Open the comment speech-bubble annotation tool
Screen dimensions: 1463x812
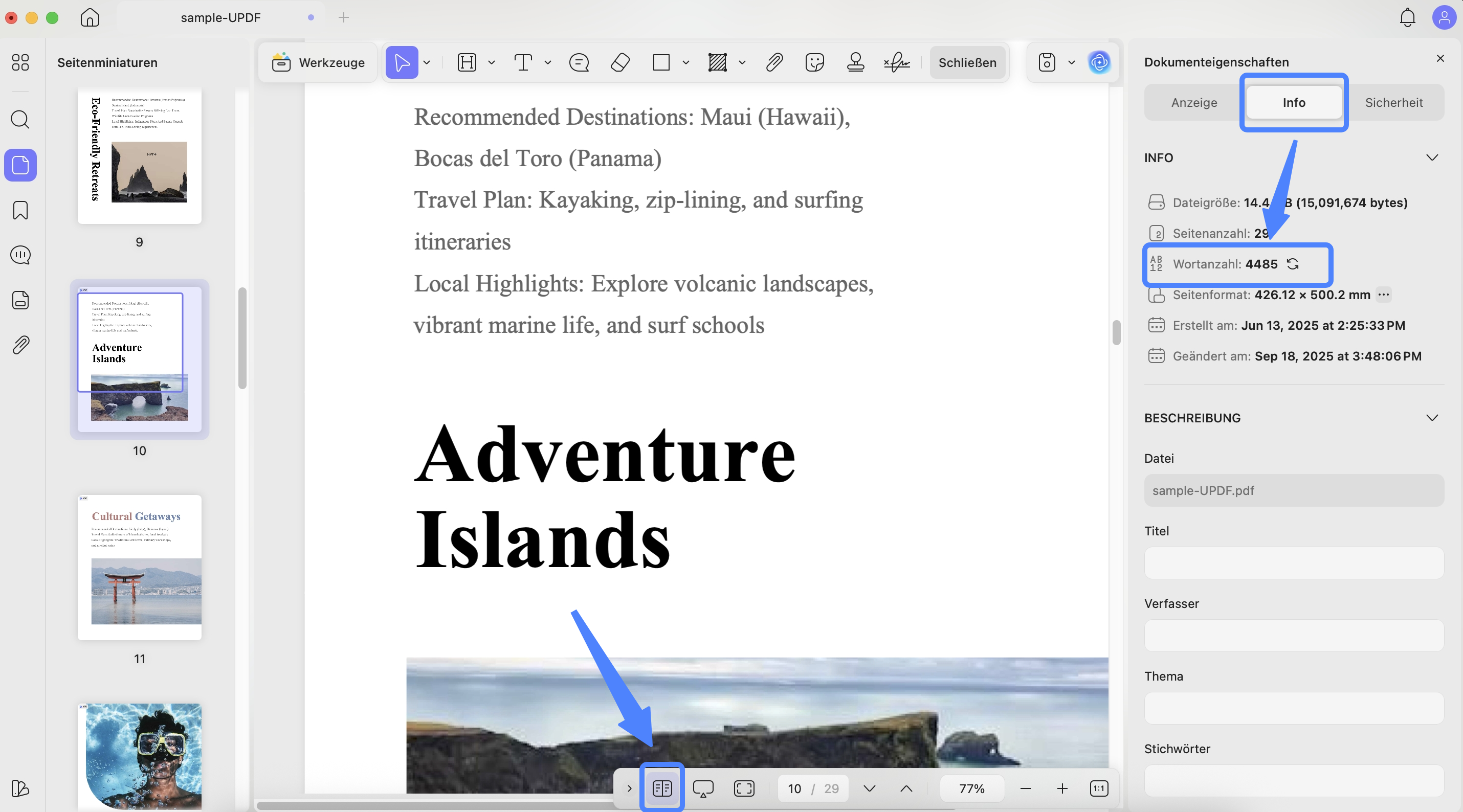(578, 62)
